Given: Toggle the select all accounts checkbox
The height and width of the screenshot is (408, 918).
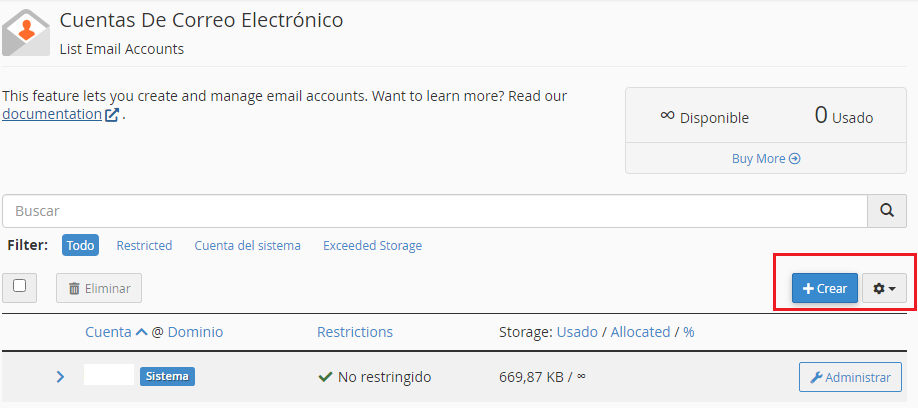Looking at the screenshot, I should (19, 286).
